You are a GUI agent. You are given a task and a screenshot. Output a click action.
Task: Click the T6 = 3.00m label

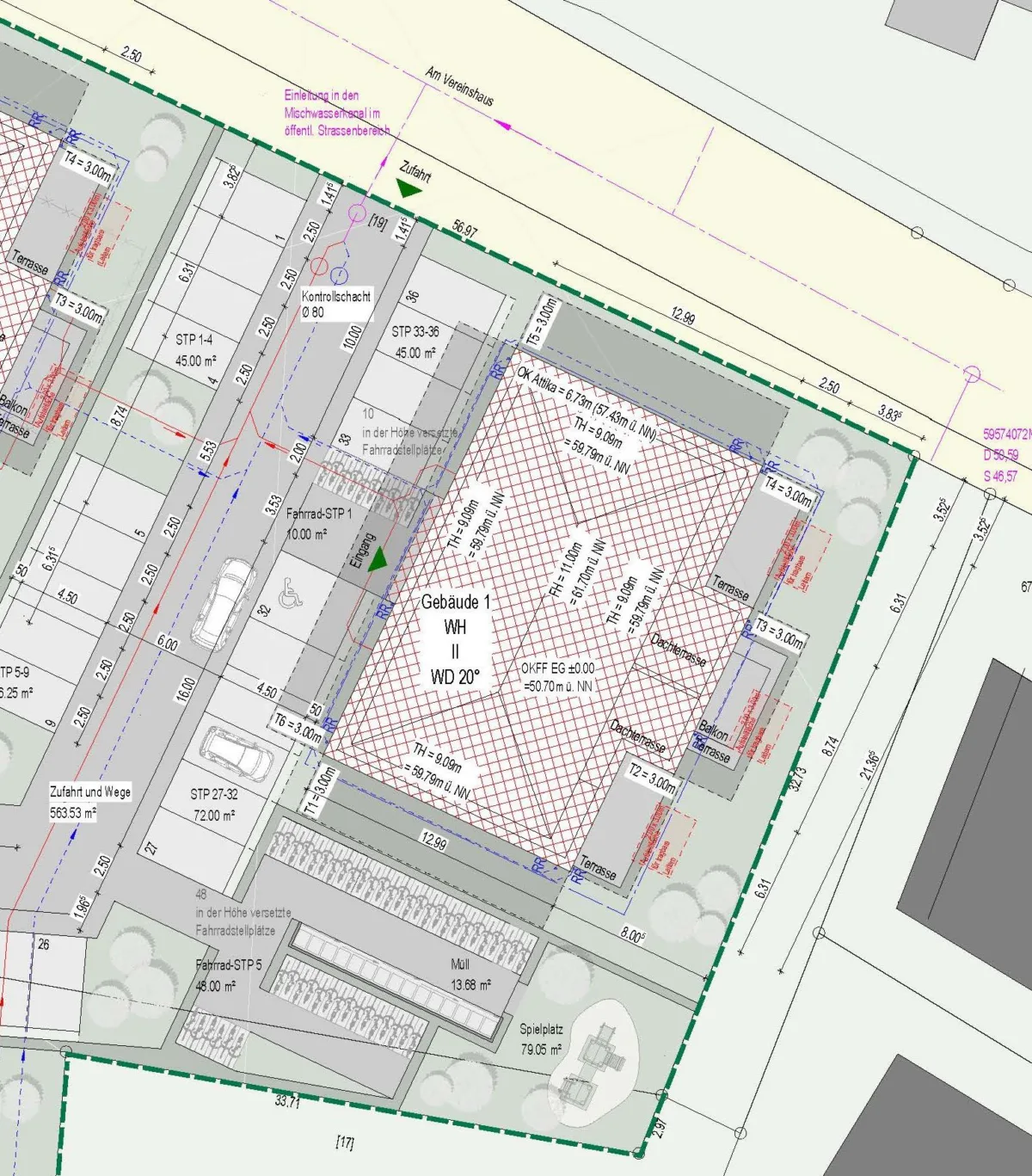298,729
